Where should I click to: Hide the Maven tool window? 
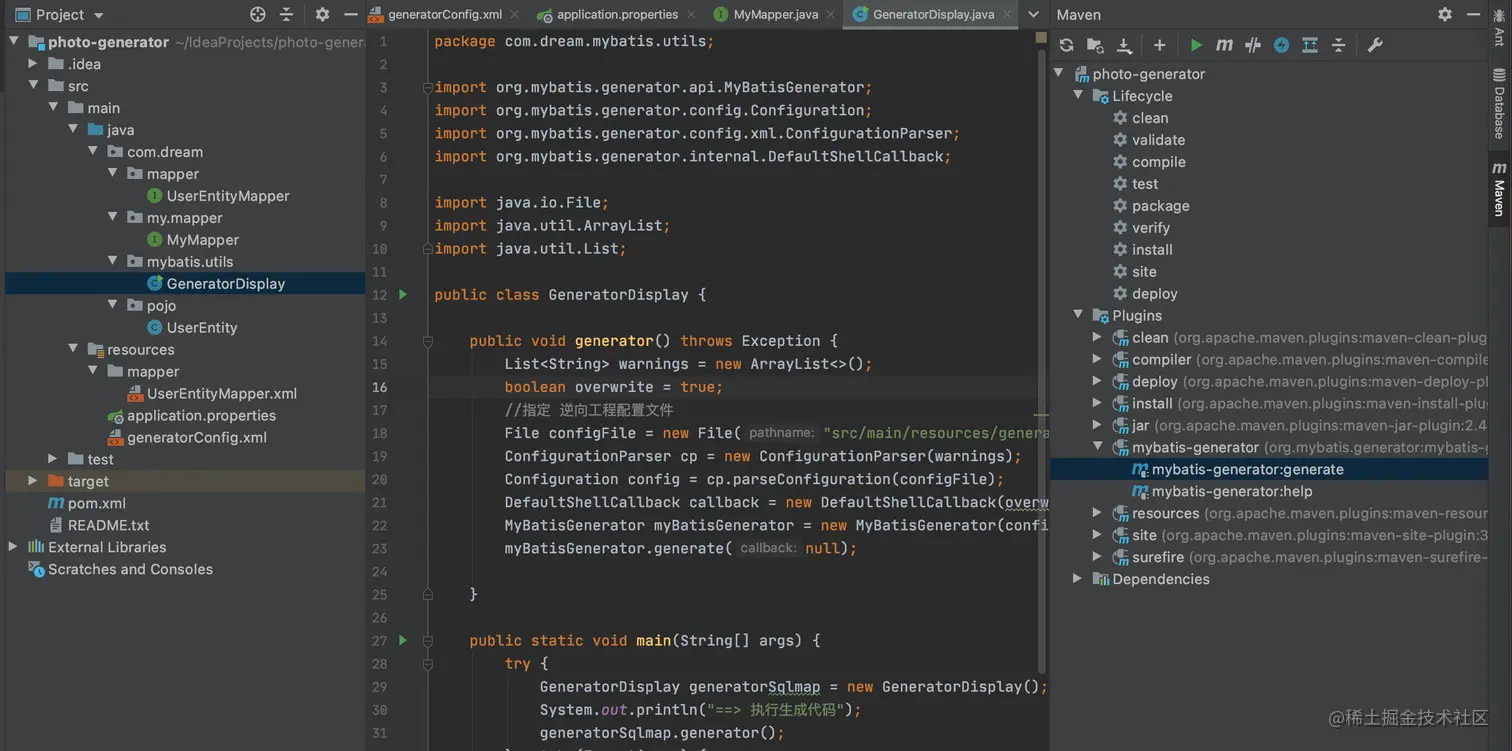(x=1474, y=14)
